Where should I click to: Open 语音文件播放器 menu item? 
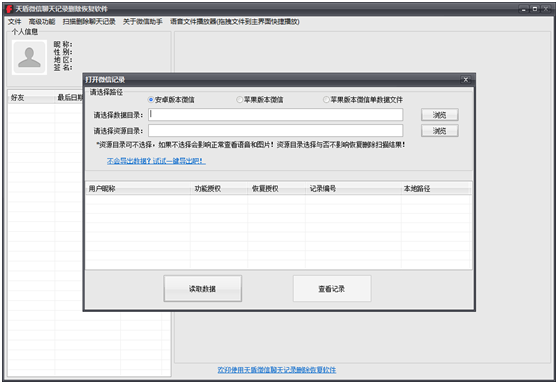click(x=235, y=22)
